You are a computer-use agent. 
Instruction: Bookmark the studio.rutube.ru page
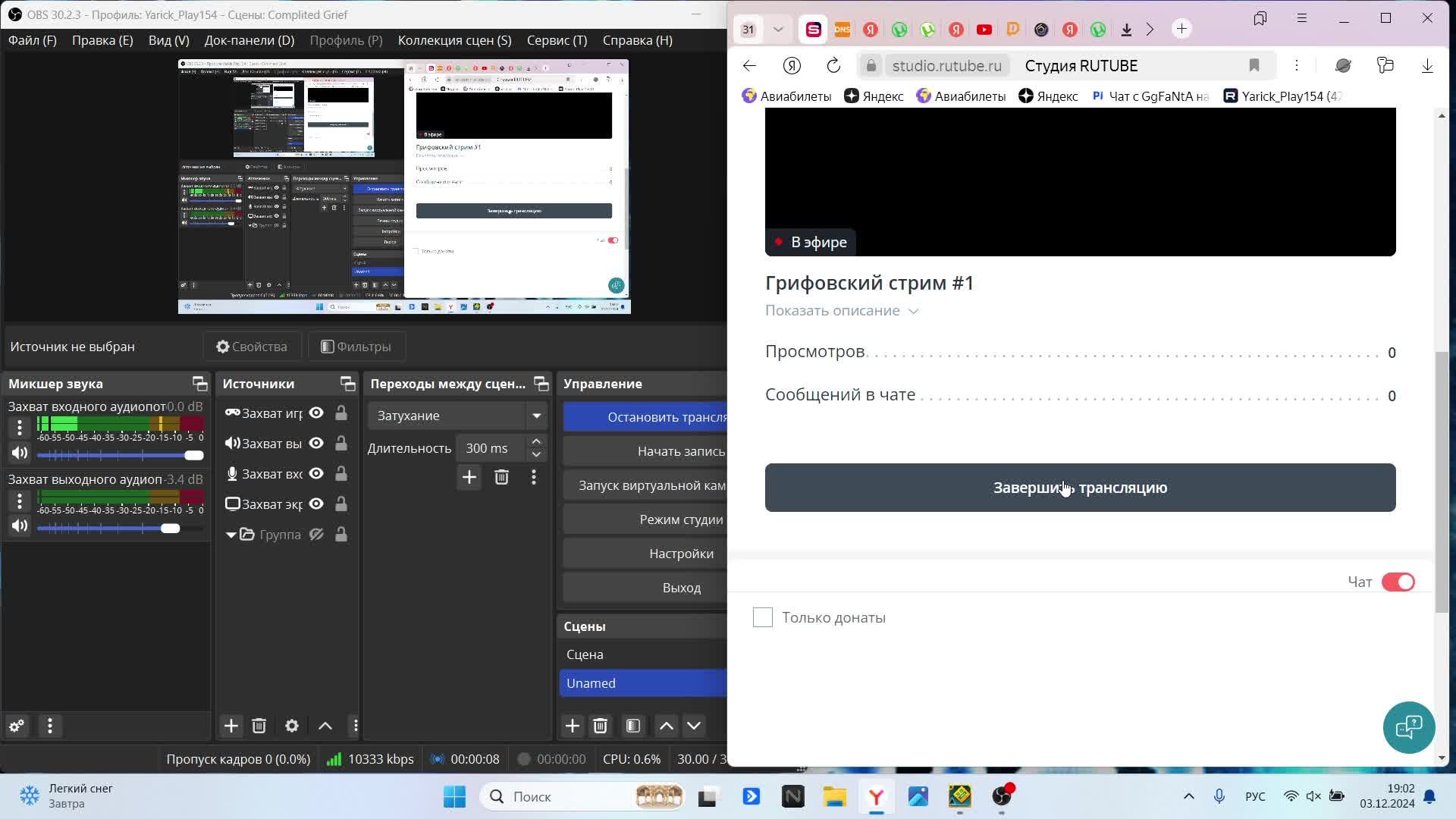point(1254,66)
